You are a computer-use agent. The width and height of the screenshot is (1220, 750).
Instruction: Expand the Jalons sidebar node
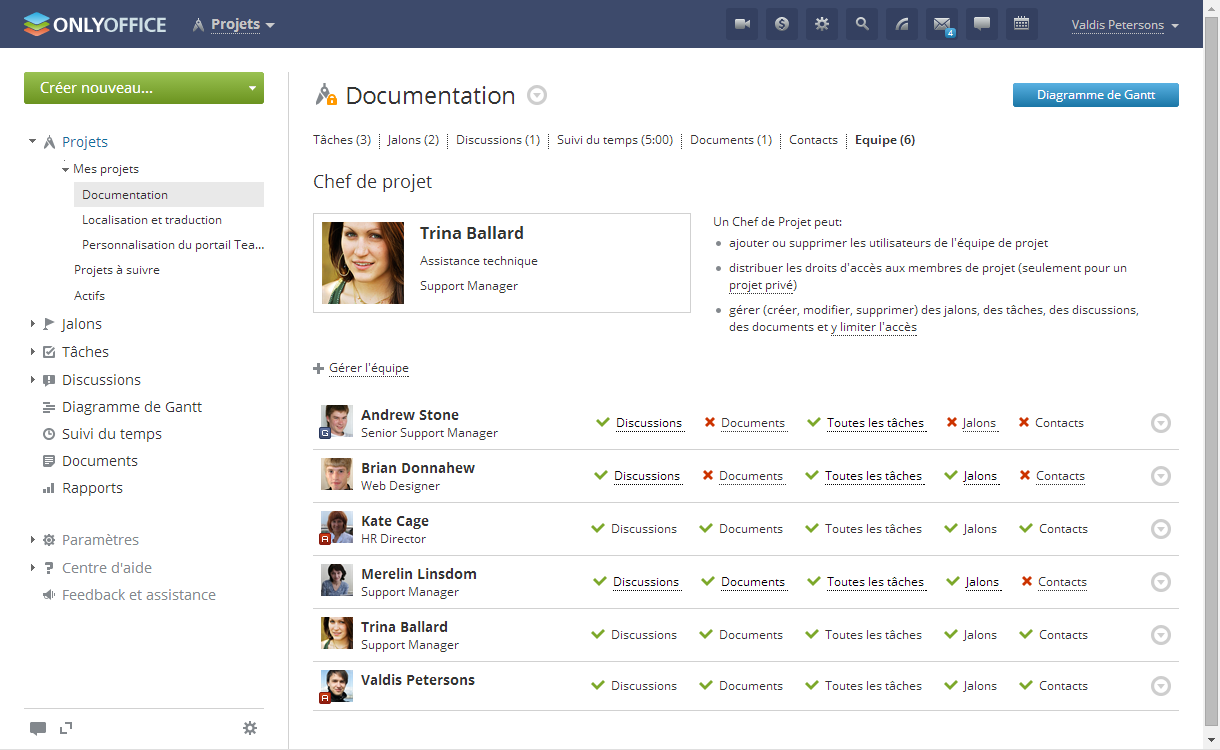(32, 324)
